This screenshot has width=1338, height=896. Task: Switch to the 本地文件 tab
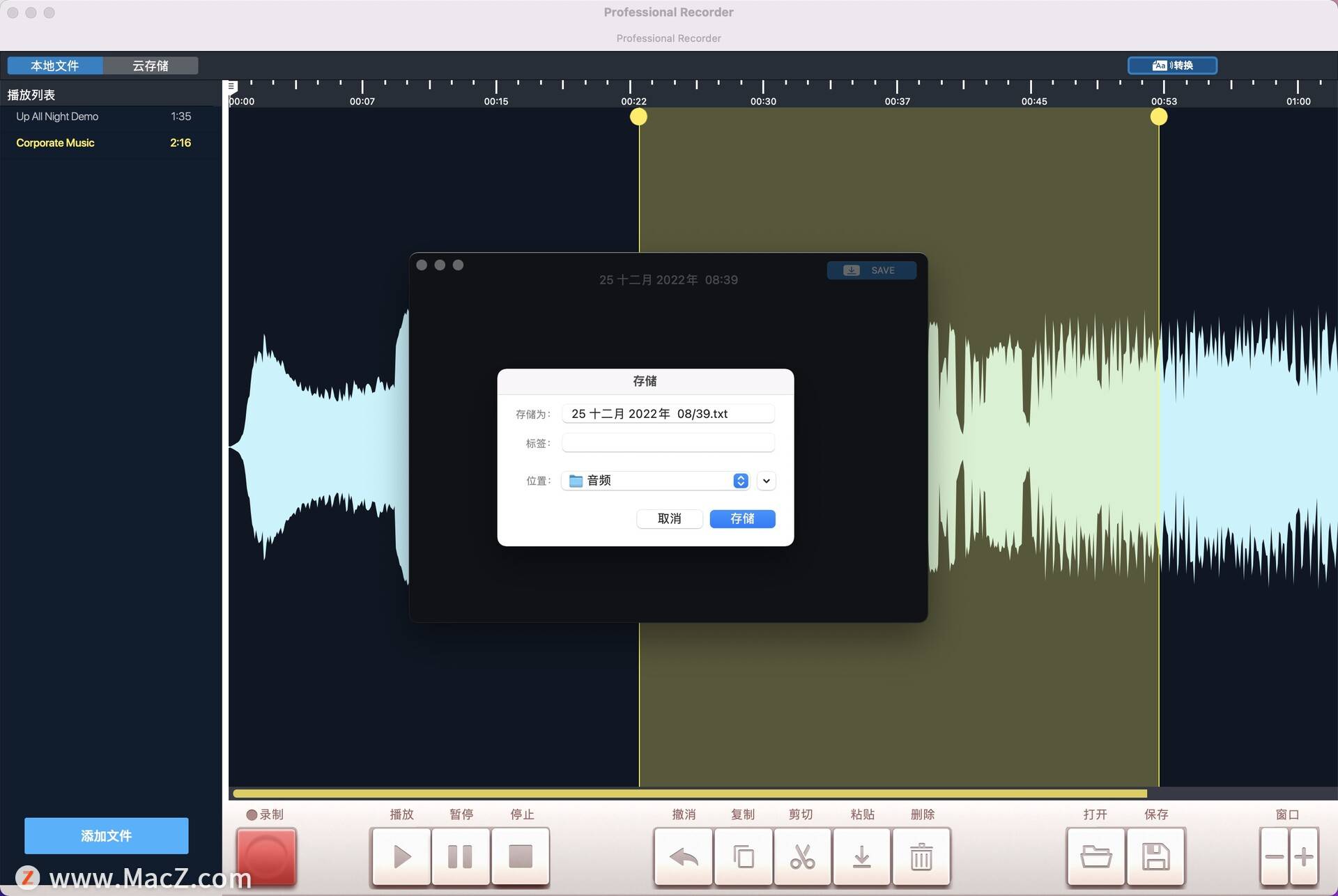[x=55, y=65]
